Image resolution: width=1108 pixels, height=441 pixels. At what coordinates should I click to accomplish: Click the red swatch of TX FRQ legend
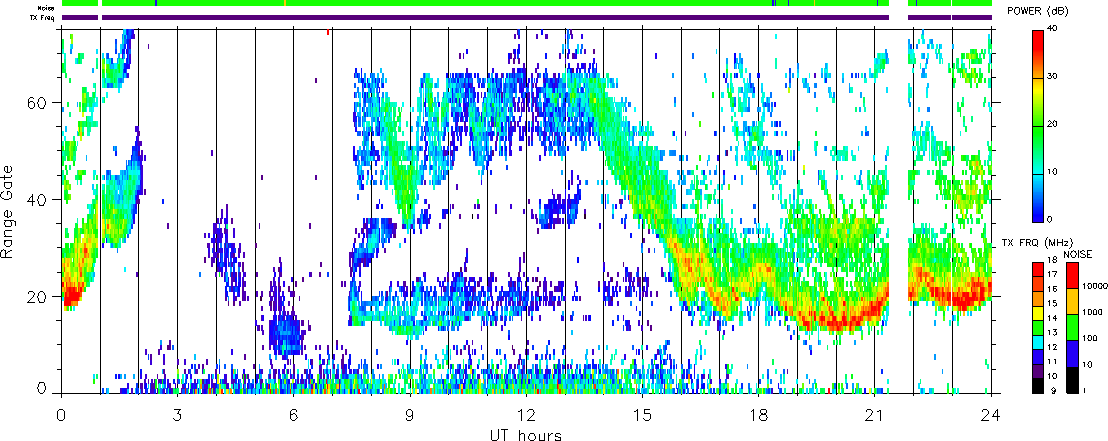coord(1038,269)
